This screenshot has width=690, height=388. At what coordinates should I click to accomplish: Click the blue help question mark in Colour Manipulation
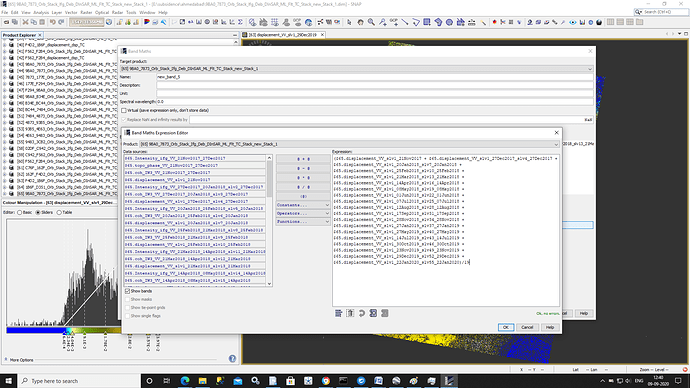(x=232, y=359)
